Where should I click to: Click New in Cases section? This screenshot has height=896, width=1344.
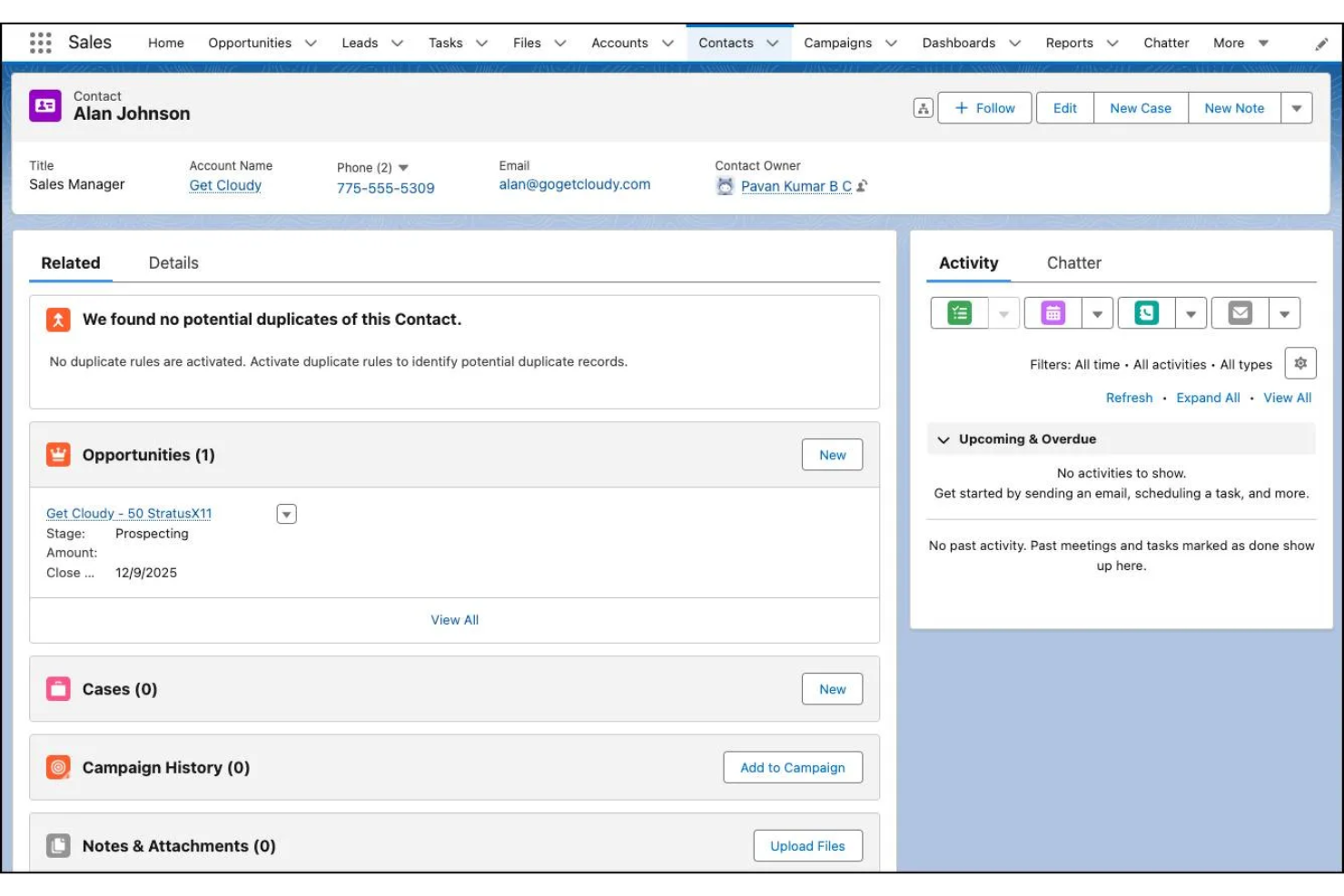click(832, 689)
